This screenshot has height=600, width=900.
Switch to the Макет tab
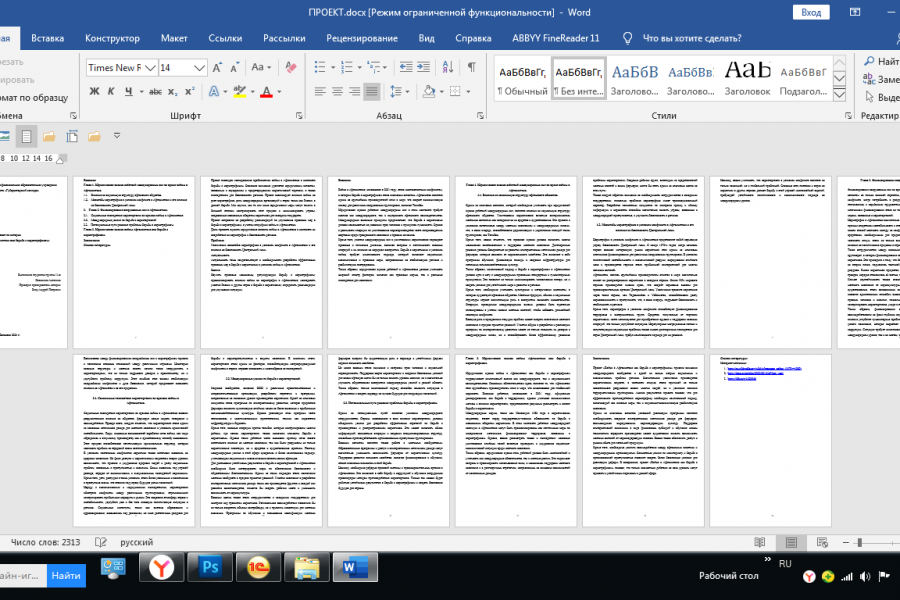coord(174,38)
